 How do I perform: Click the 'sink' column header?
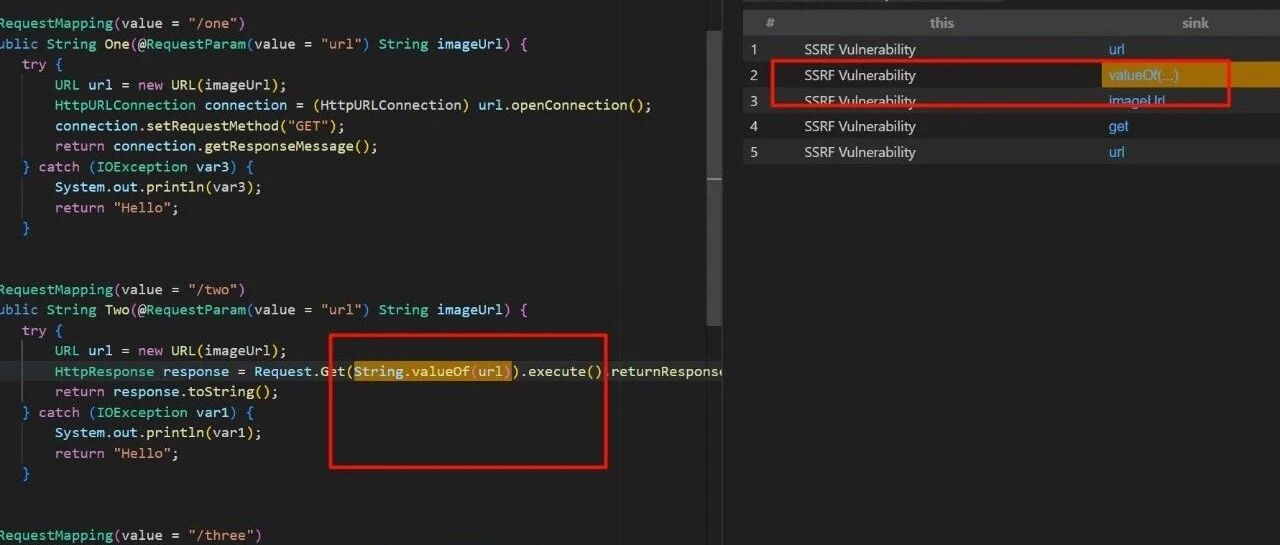click(x=1195, y=23)
